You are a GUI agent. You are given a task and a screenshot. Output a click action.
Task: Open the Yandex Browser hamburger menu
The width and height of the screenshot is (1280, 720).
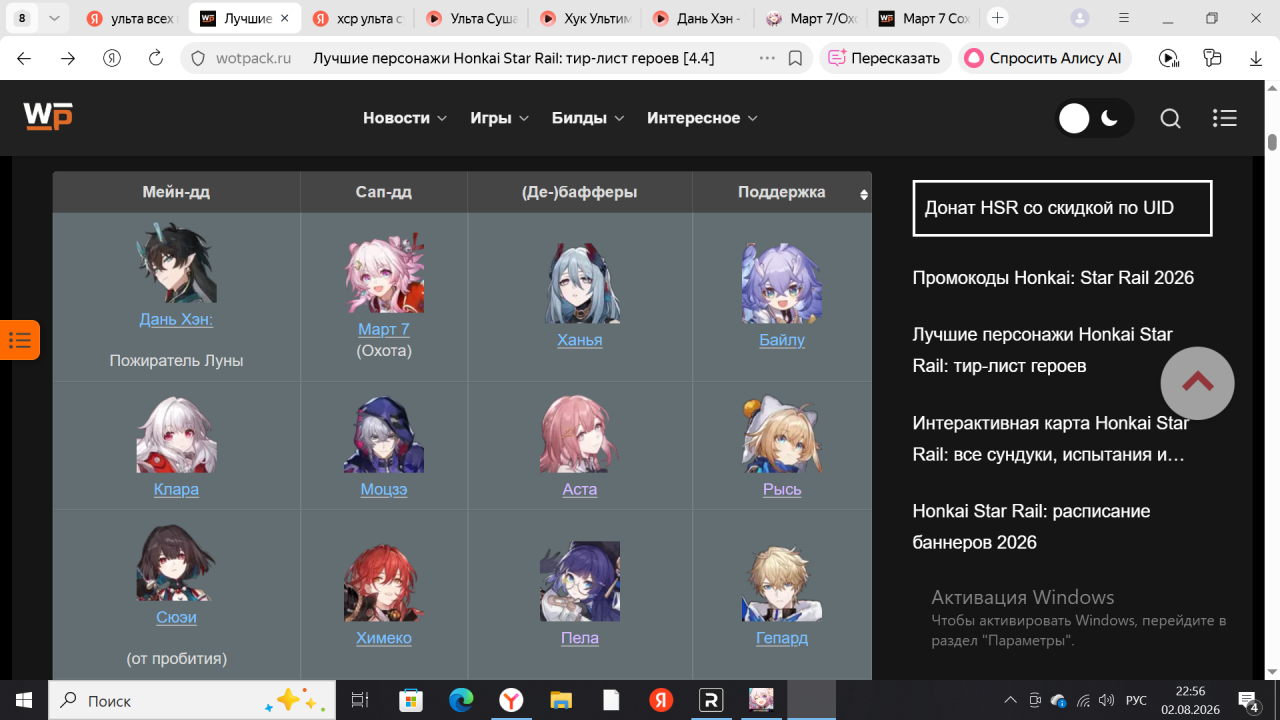(1125, 18)
